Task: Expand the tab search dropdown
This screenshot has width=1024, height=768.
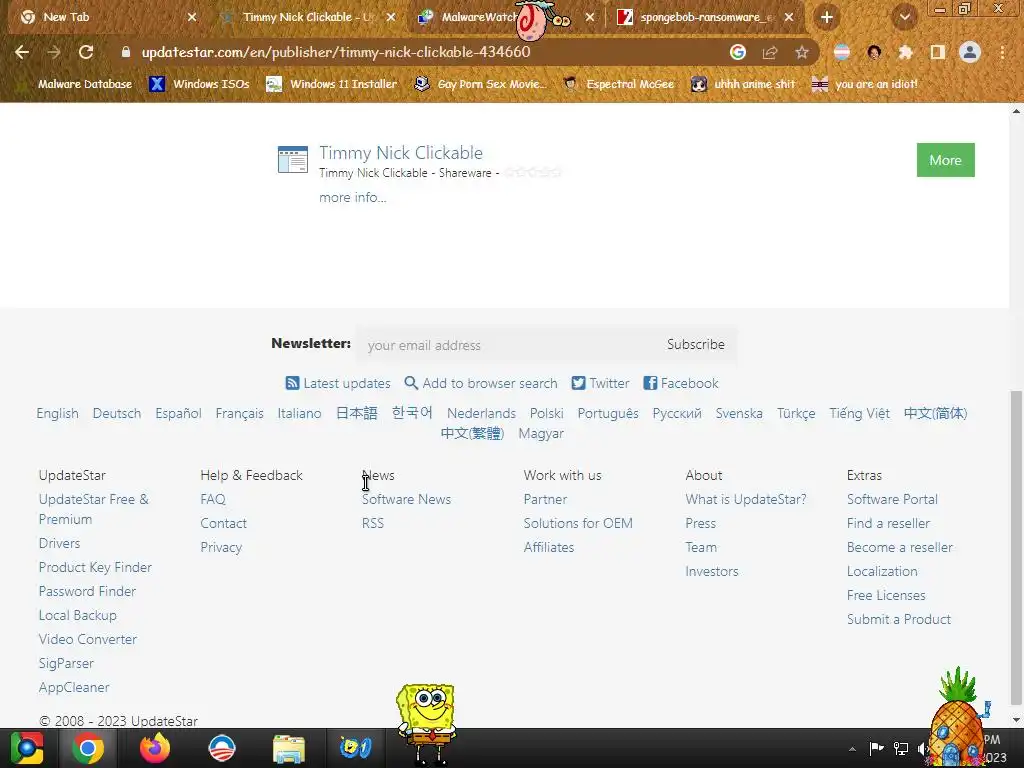Action: (x=904, y=17)
